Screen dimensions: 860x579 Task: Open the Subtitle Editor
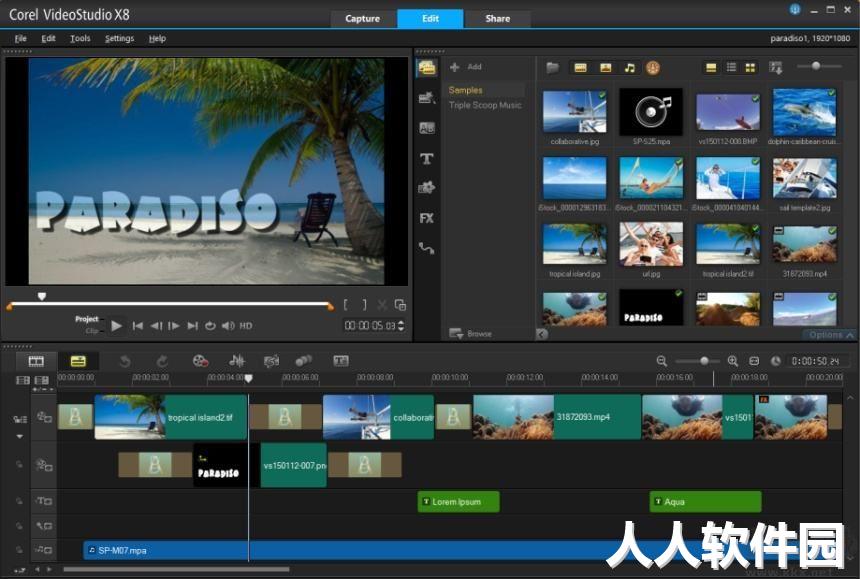click(x=341, y=361)
